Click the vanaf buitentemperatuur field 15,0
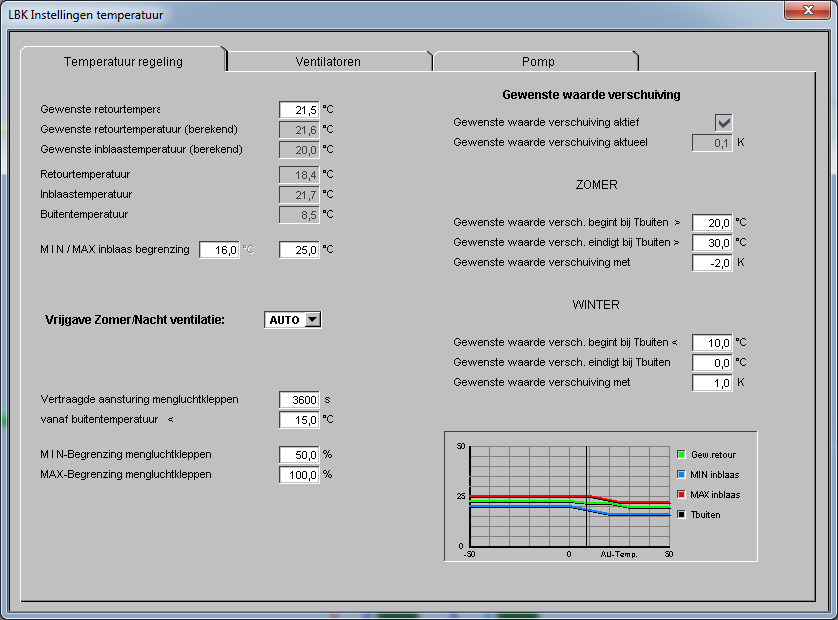The image size is (838, 620). (x=299, y=420)
